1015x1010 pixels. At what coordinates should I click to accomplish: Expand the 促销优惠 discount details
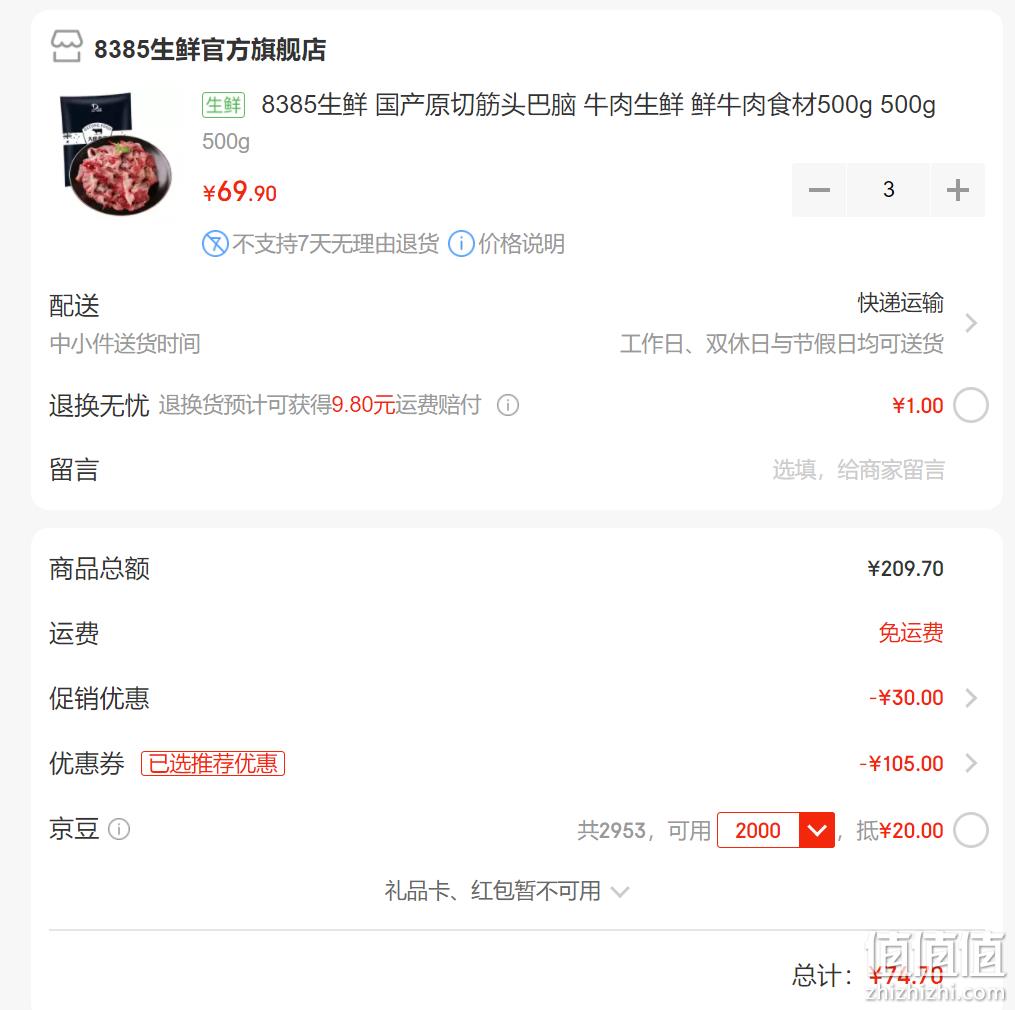pyautogui.click(x=970, y=698)
